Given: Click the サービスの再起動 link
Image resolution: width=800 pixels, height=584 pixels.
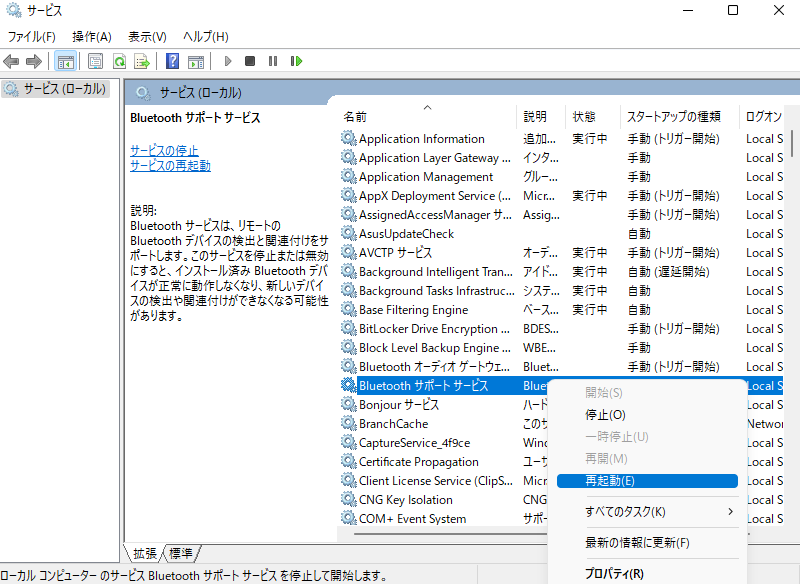Looking at the screenshot, I should (166, 165).
